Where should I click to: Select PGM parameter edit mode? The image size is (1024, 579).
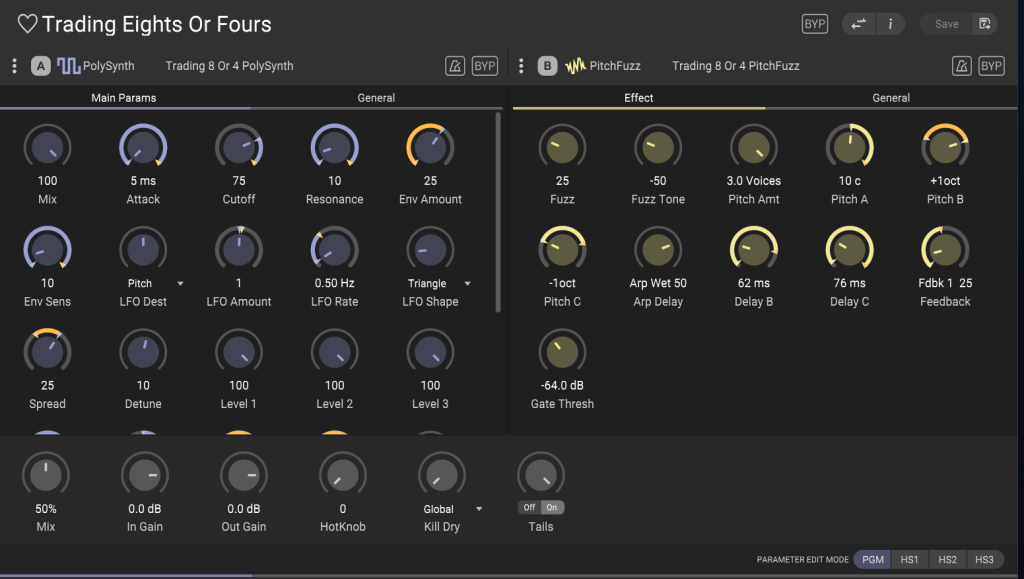[872, 559]
